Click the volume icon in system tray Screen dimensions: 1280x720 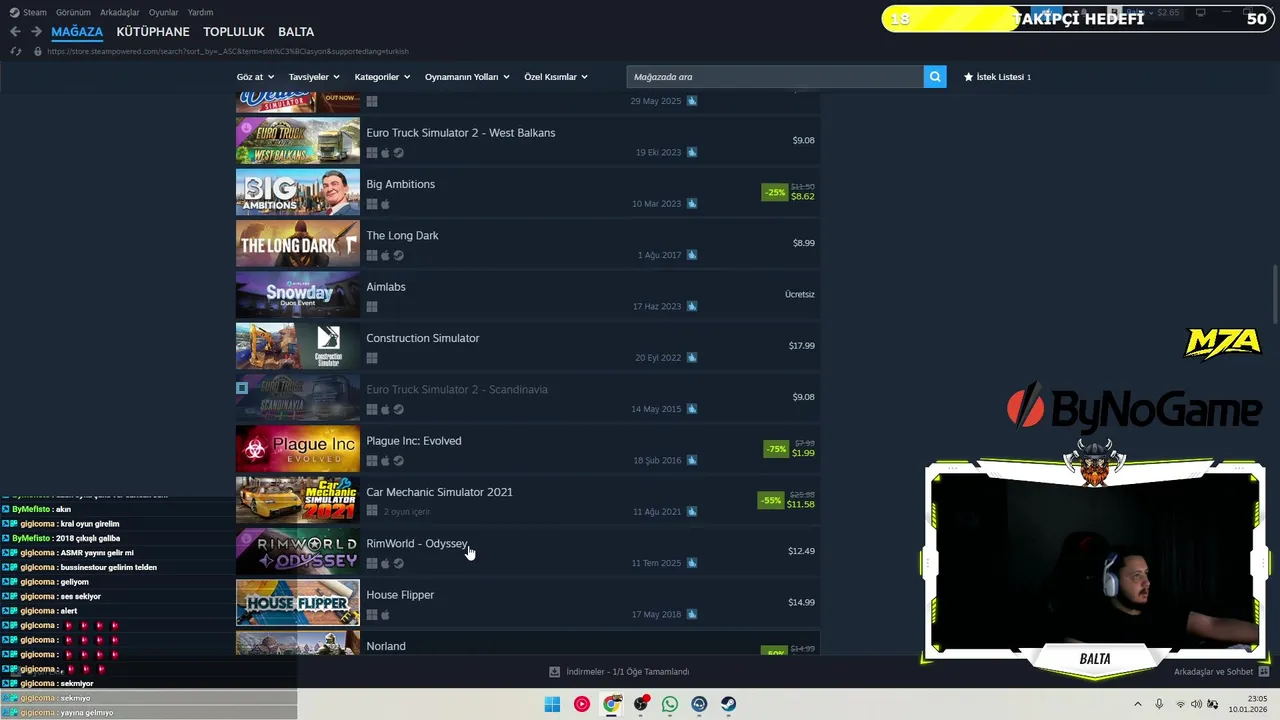click(1196, 704)
